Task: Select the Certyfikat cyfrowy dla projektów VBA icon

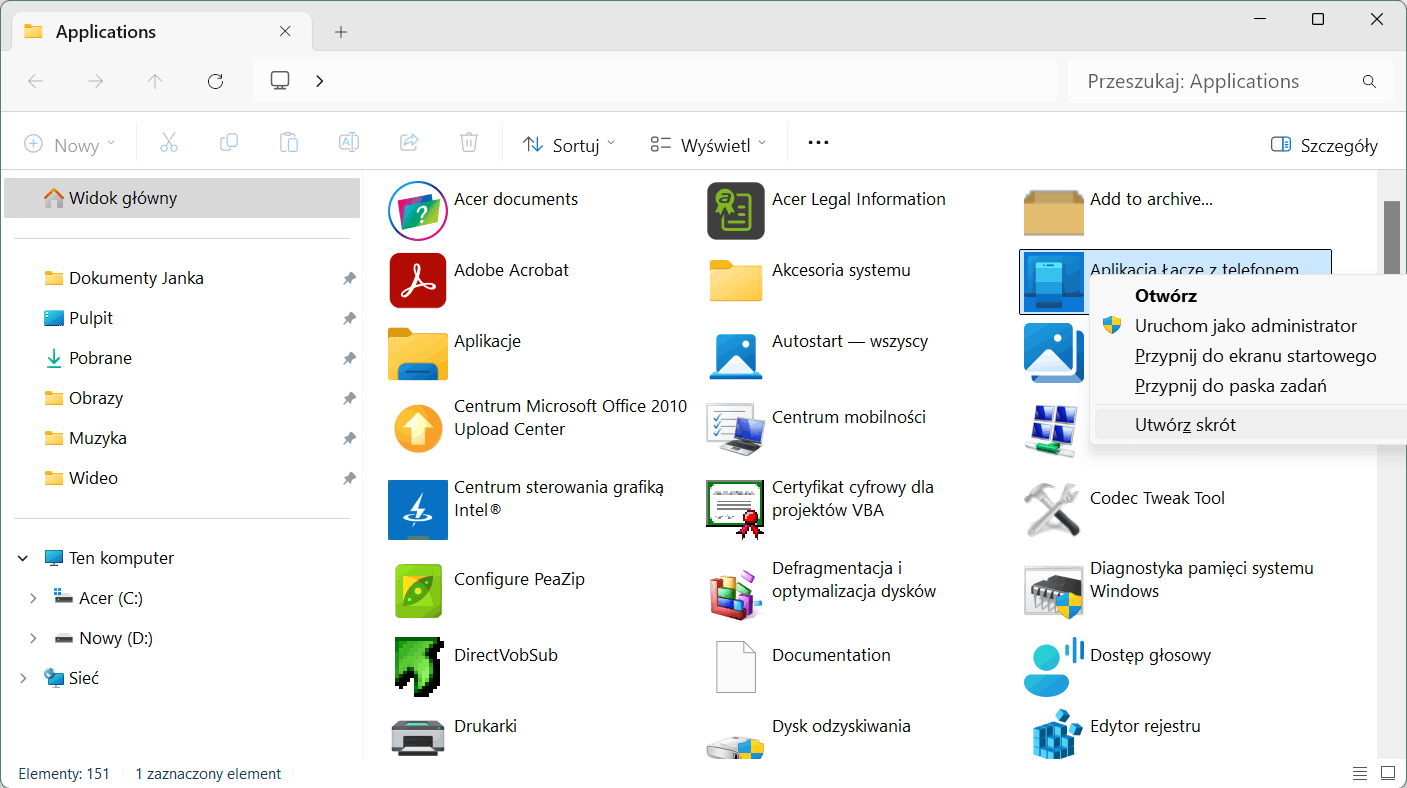Action: tap(735, 509)
